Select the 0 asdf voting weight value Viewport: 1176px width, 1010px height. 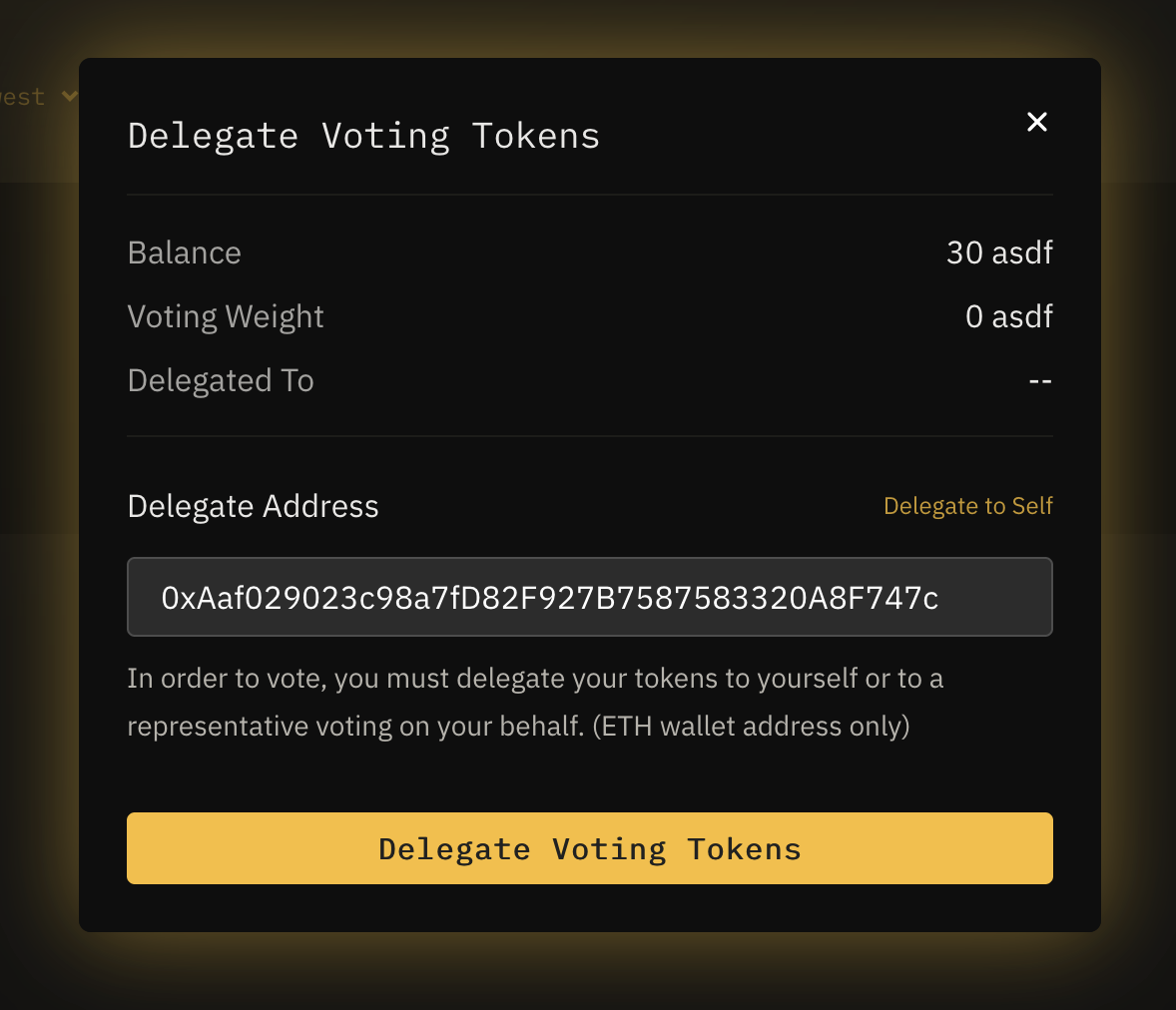pos(1008,316)
